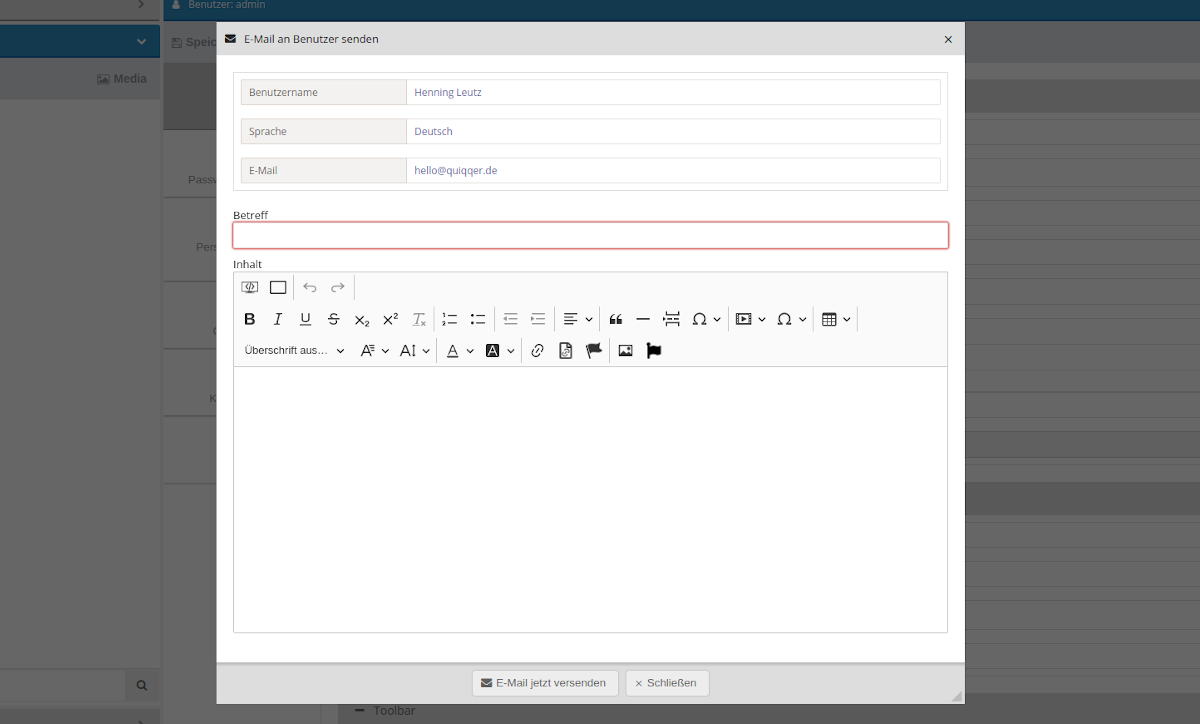Focus the Betreff subject field

coord(590,235)
